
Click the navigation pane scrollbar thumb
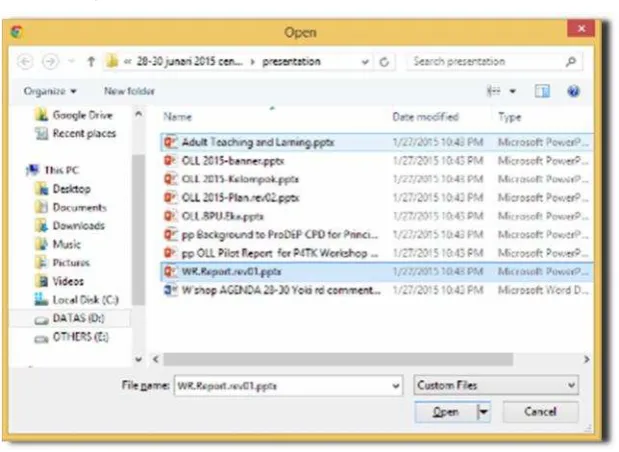pyautogui.click(x=138, y=229)
